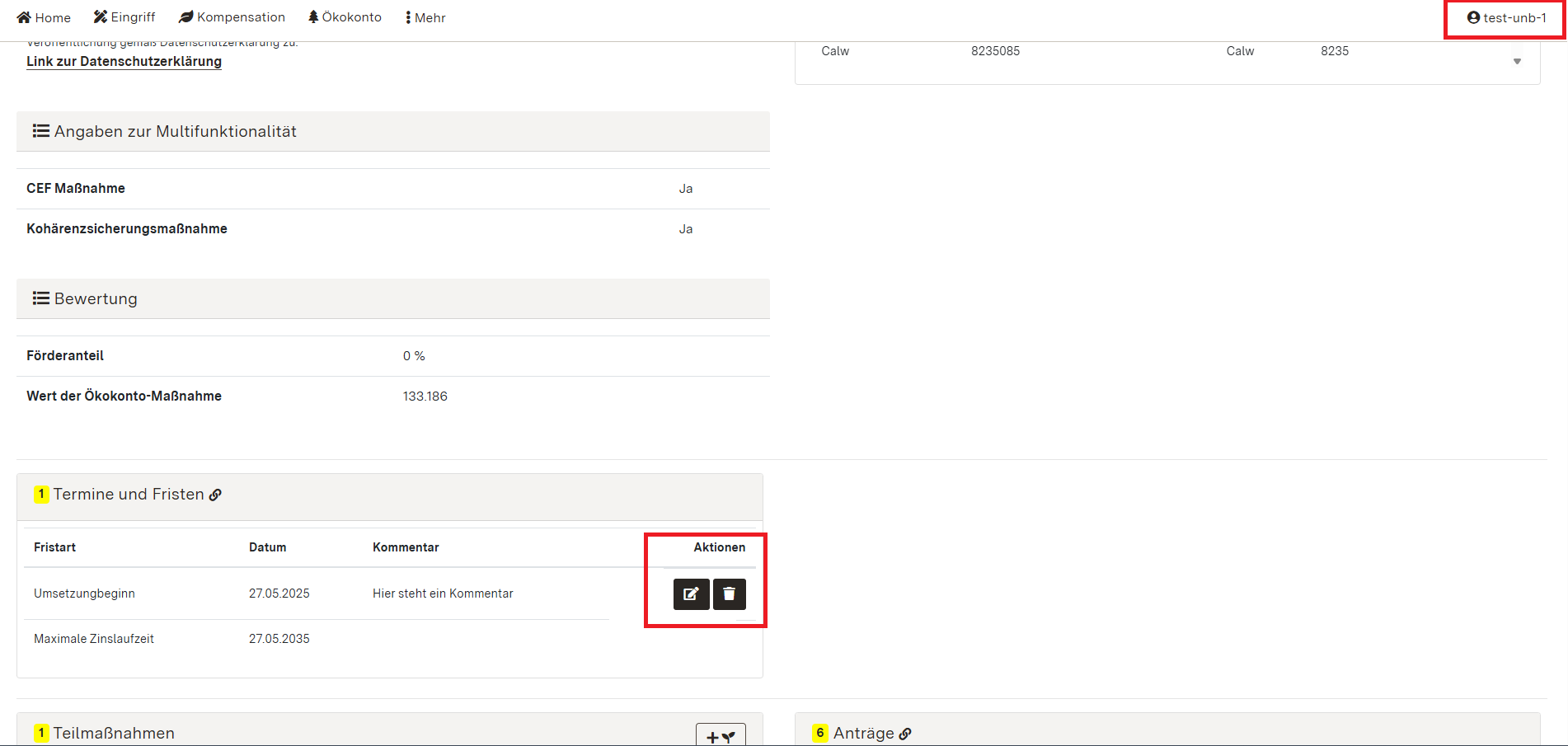Click the yellow badge next to Termine und Fristen
Viewport: 1568px width, 746px height.
click(40, 494)
